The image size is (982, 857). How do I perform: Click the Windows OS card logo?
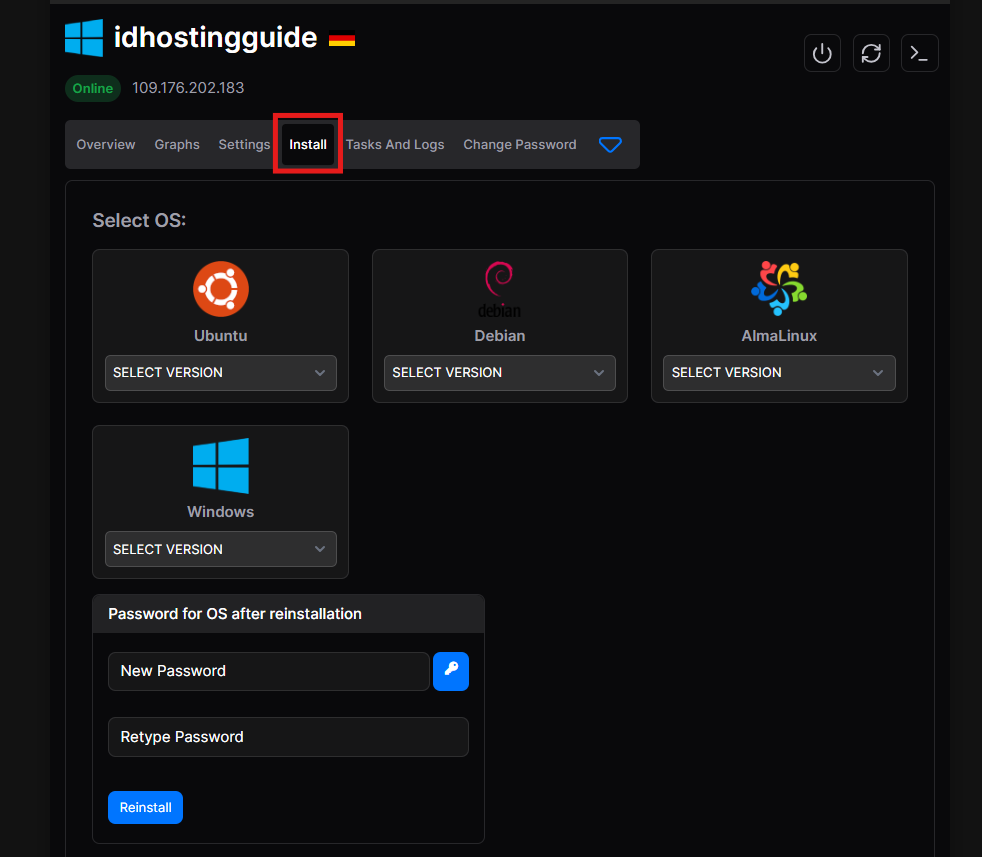tap(220, 465)
